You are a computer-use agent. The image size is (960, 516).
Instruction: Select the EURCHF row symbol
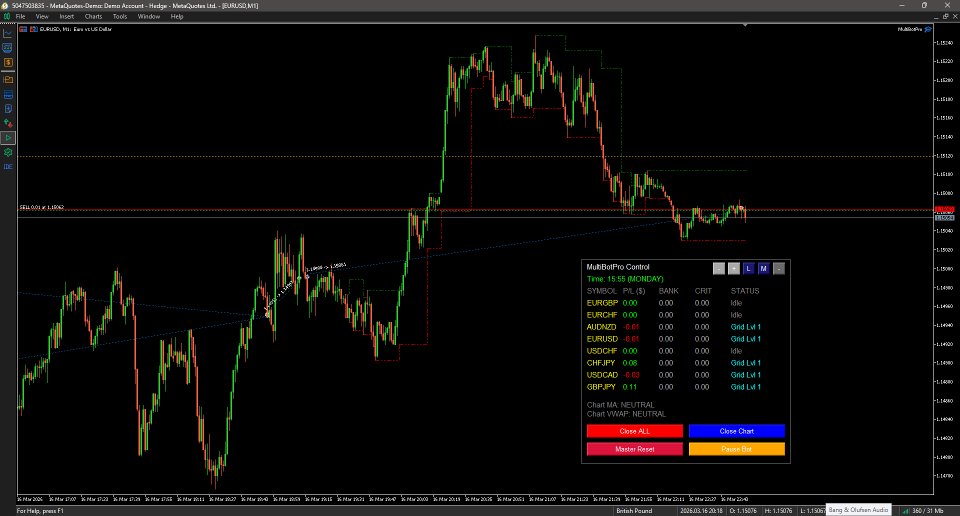click(602, 315)
